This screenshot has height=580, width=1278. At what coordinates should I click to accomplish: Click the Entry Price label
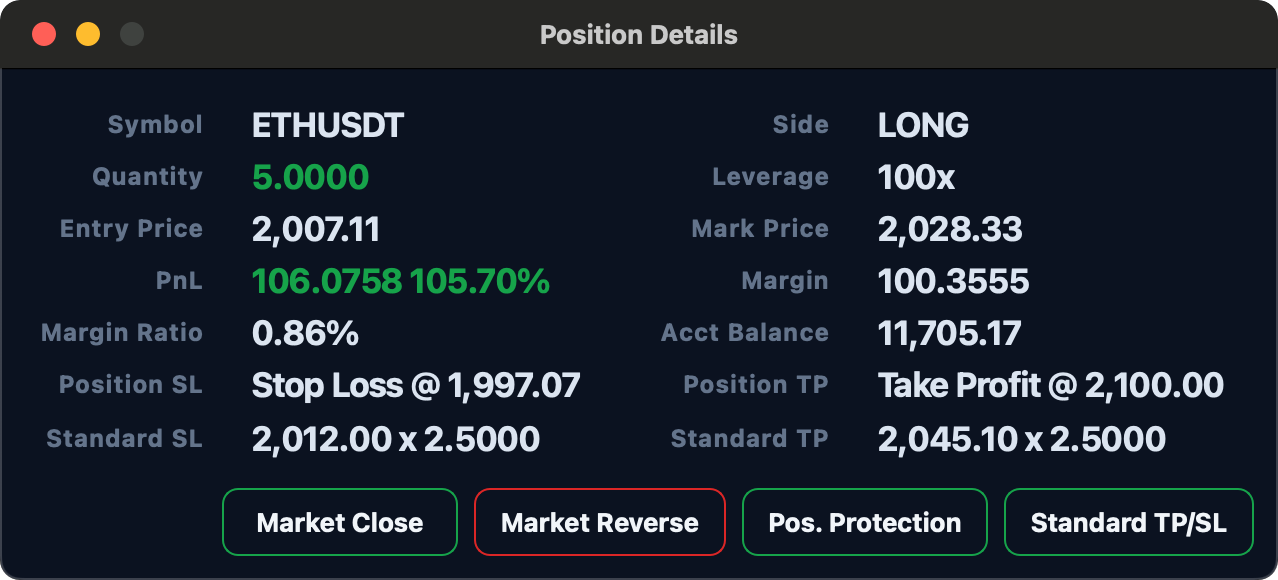[131, 229]
